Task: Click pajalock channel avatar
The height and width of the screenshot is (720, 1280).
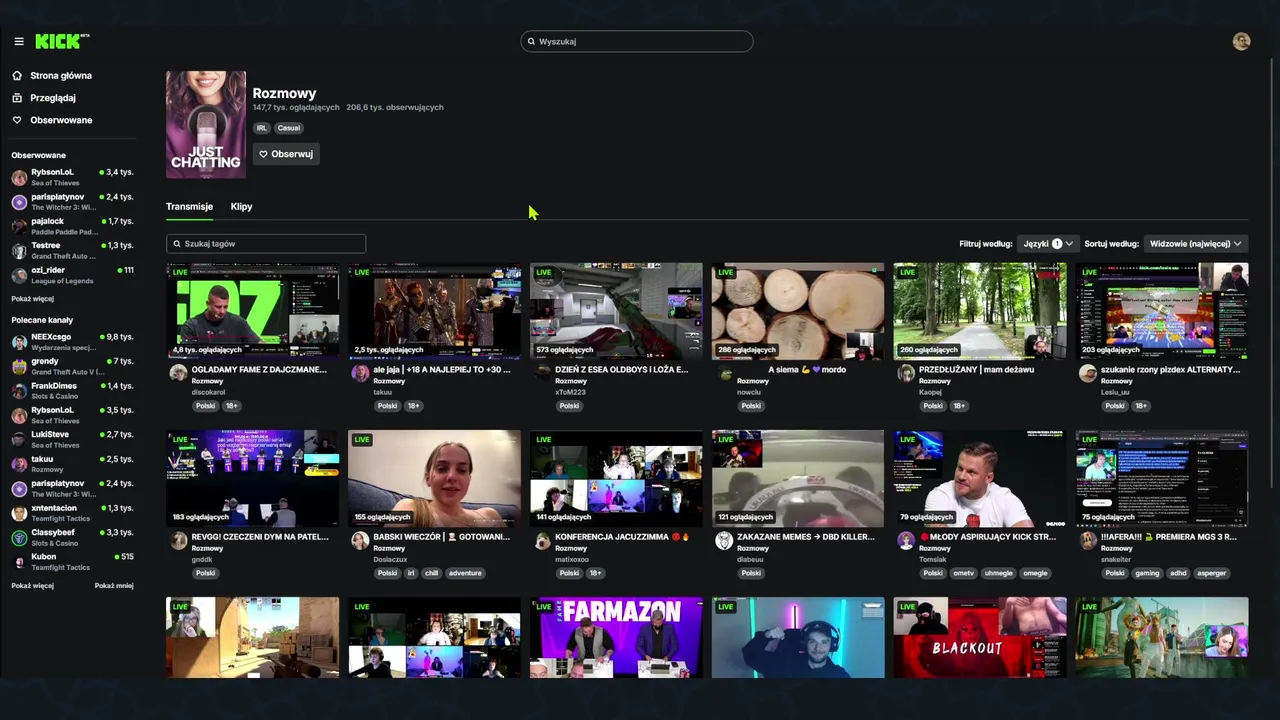Action: click(x=19, y=226)
